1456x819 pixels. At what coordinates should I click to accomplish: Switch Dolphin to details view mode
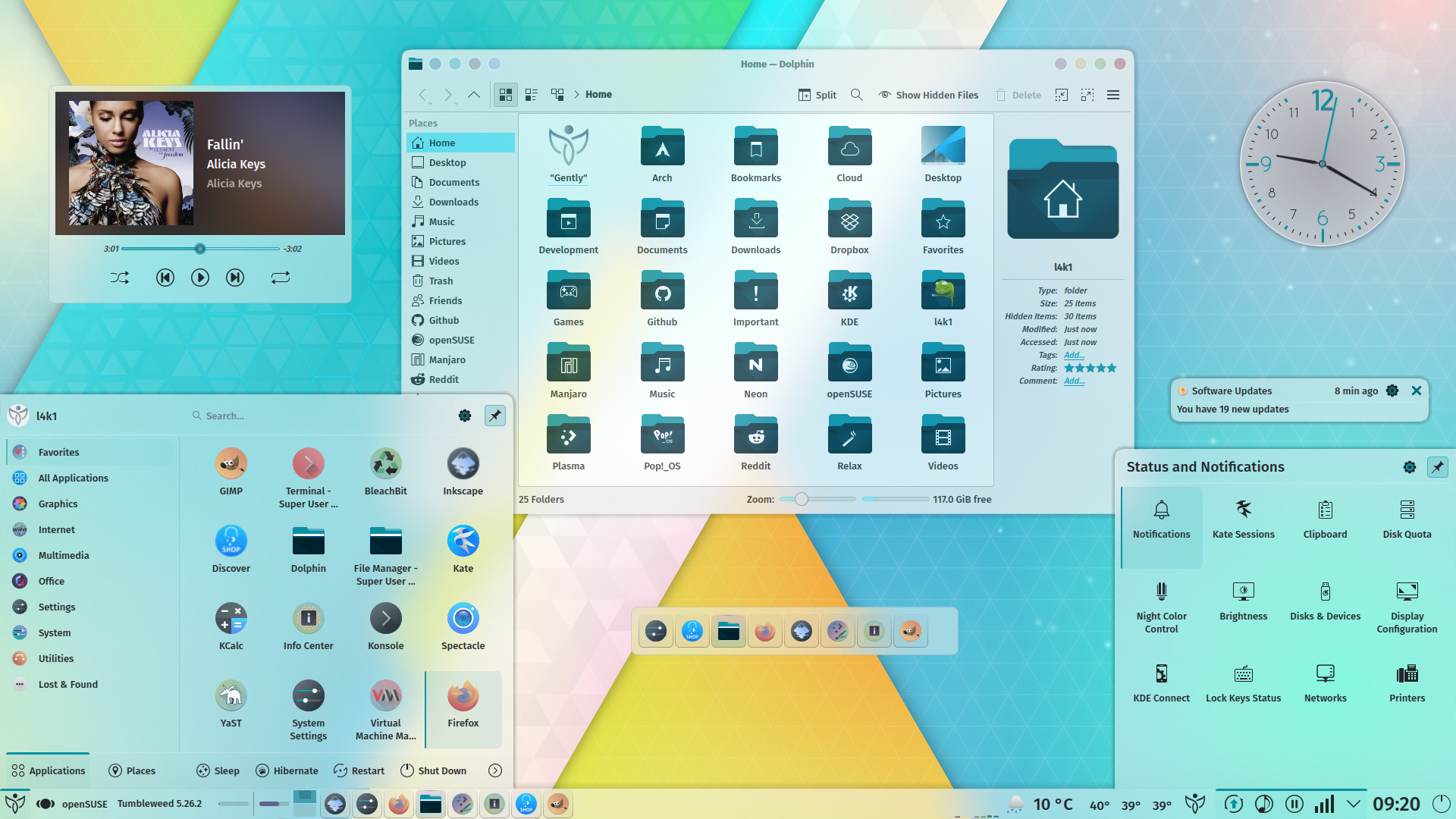pyautogui.click(x=531, y=95)
